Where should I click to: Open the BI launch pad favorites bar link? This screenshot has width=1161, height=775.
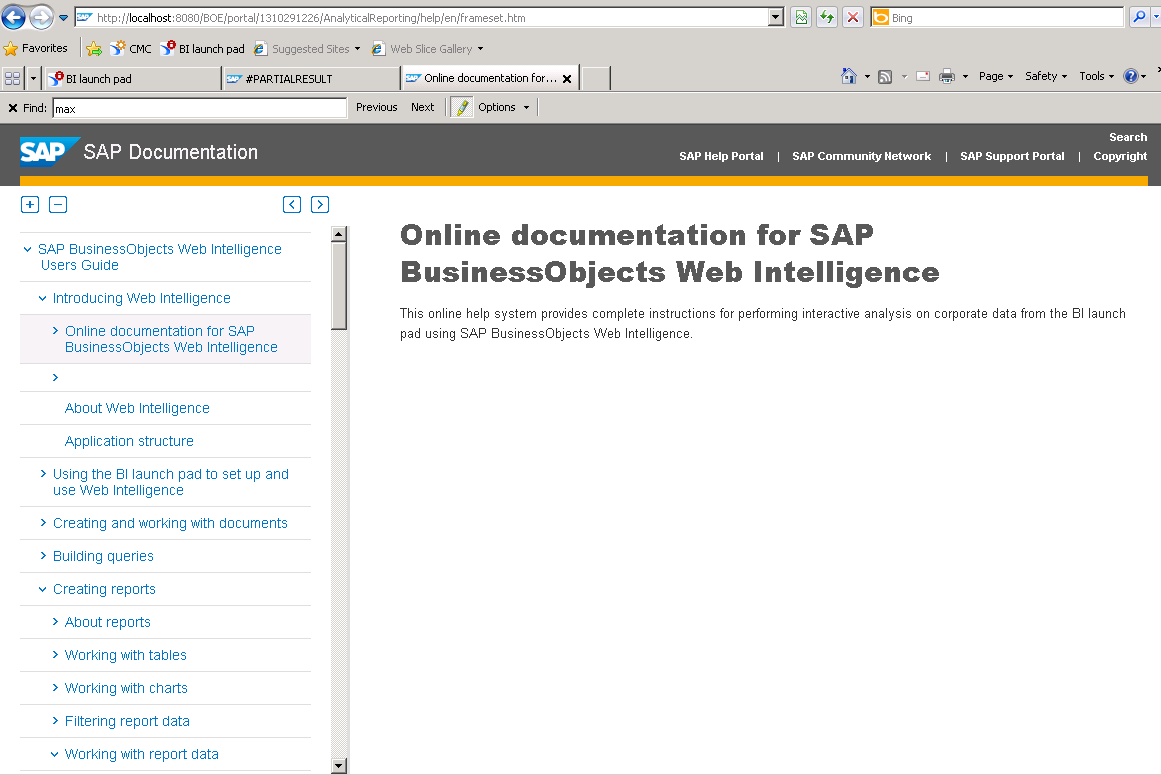[x=203, y=49]
